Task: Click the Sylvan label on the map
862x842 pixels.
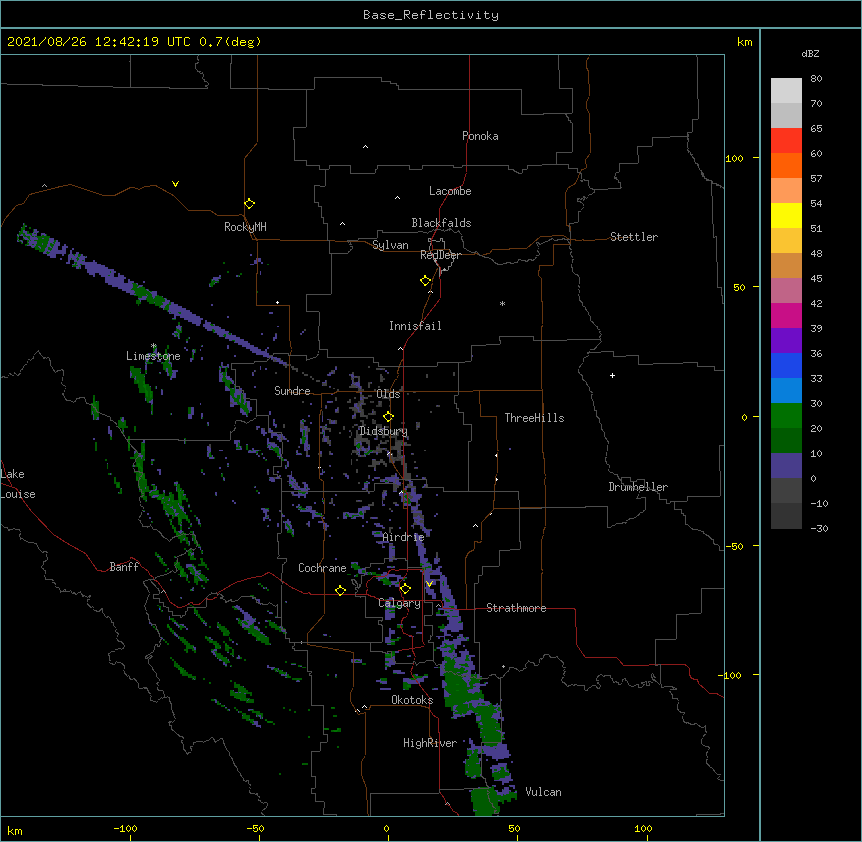Action: [x=390, y=245]
